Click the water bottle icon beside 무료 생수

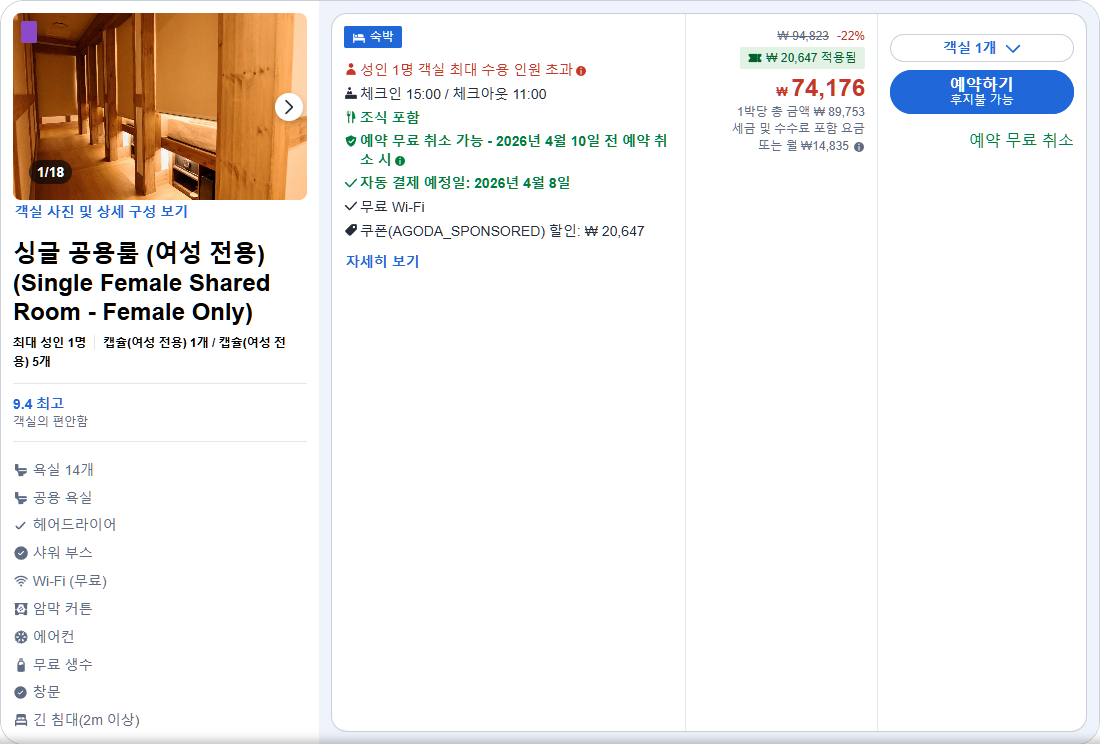(x=21, y=663)
